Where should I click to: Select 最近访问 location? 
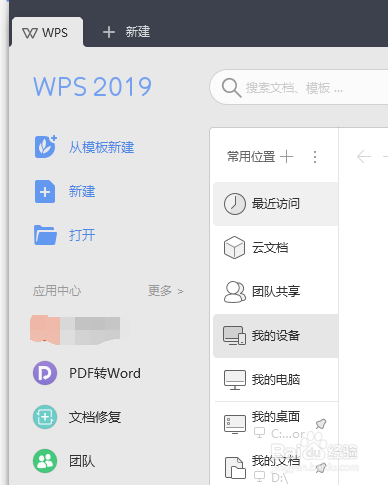tap(276, 204)
